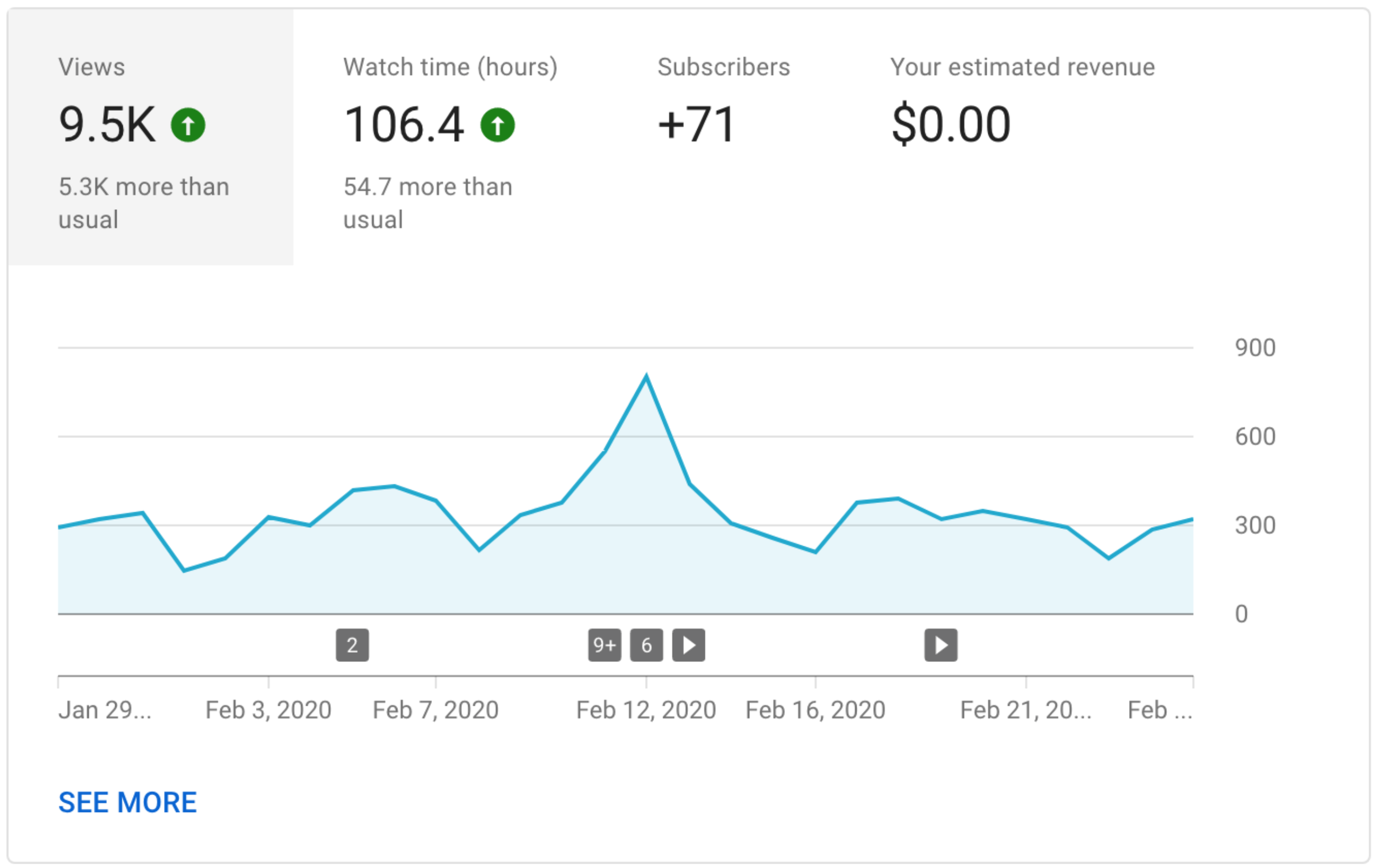Click the SEE MORE link
Image resolution: width=1378 pixels, height=868 pixels.
[x=128, y=802]
